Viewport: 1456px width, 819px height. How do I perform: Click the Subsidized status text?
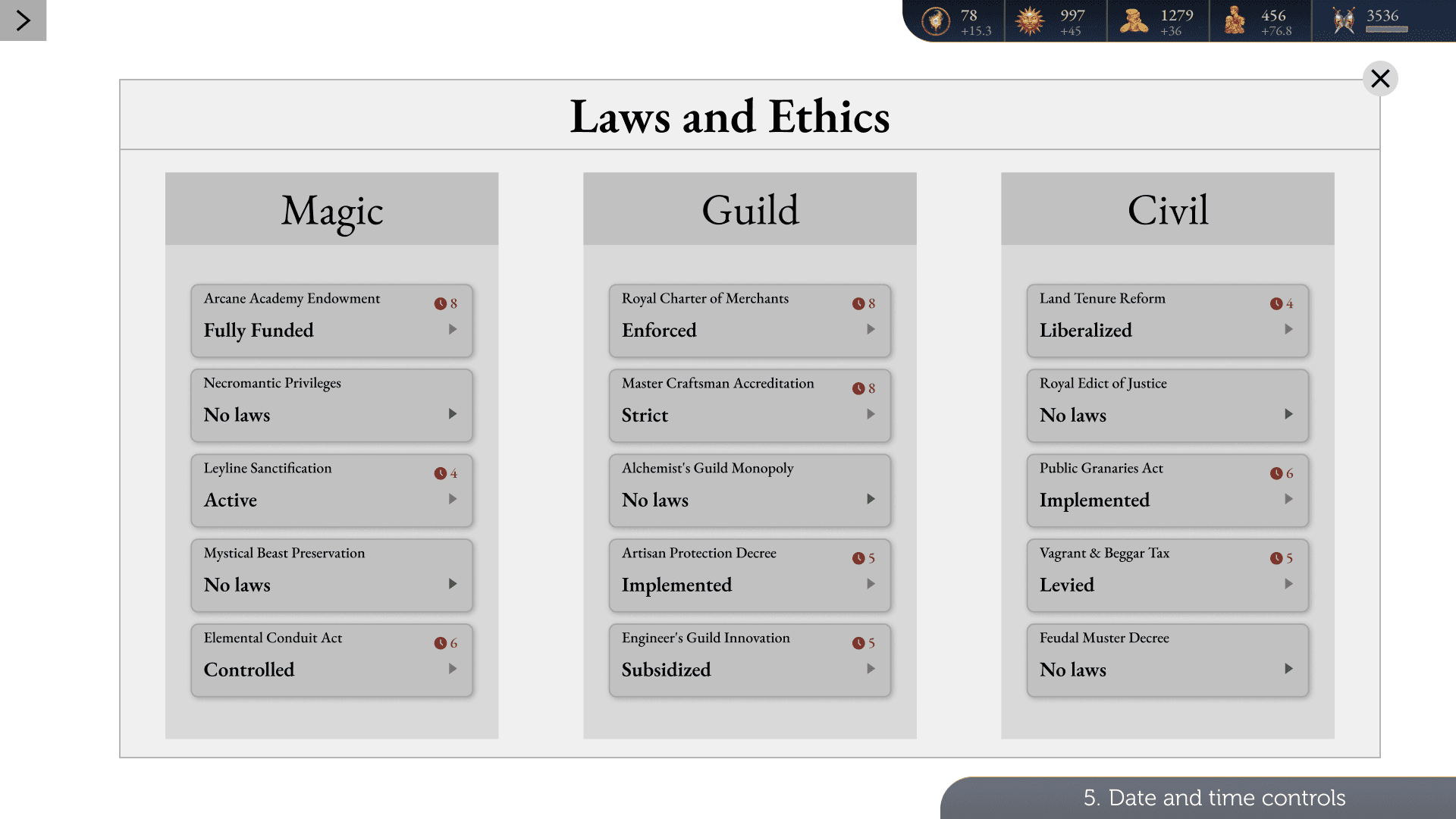tap(666, 670)
